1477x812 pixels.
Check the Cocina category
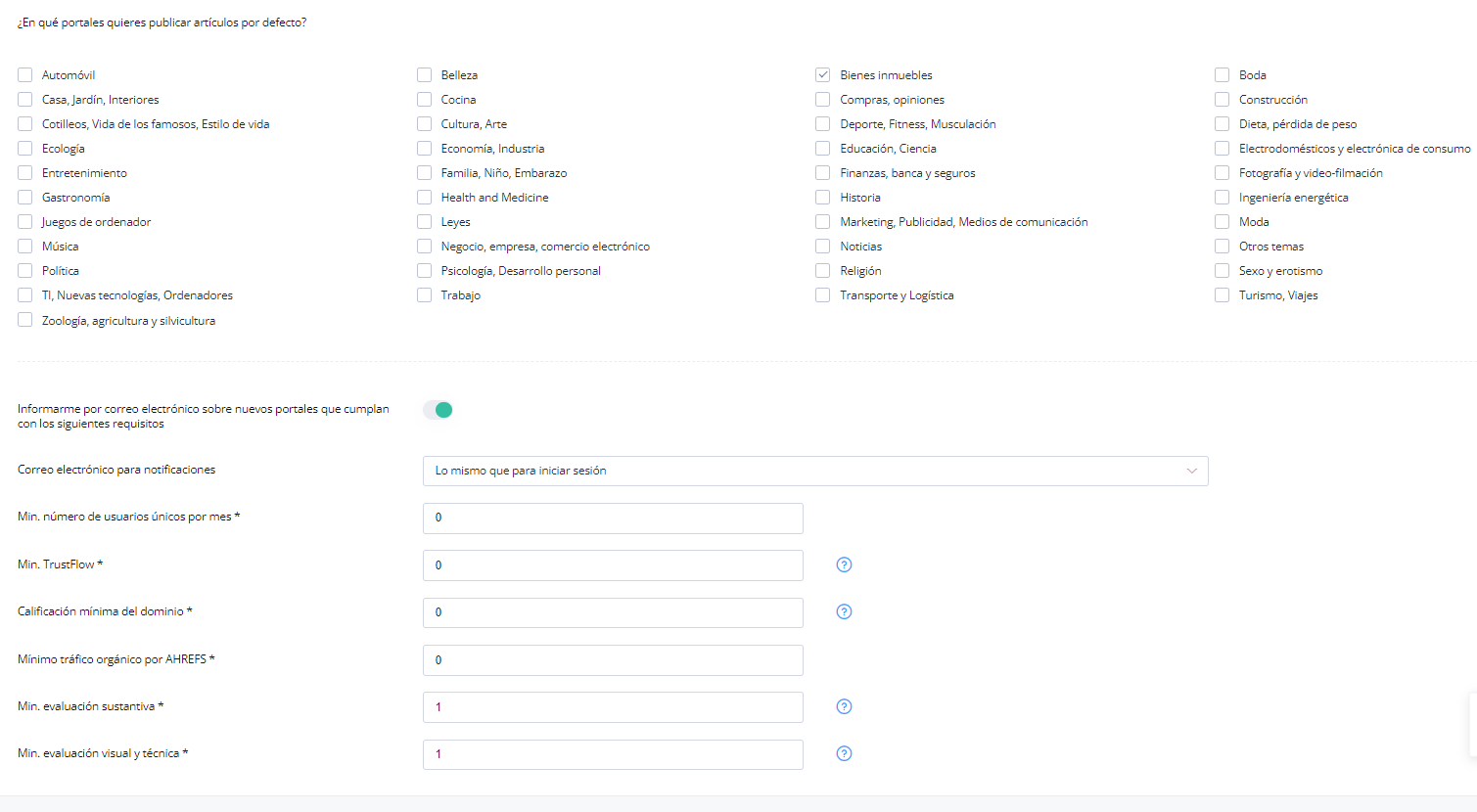tap(425, 99)
